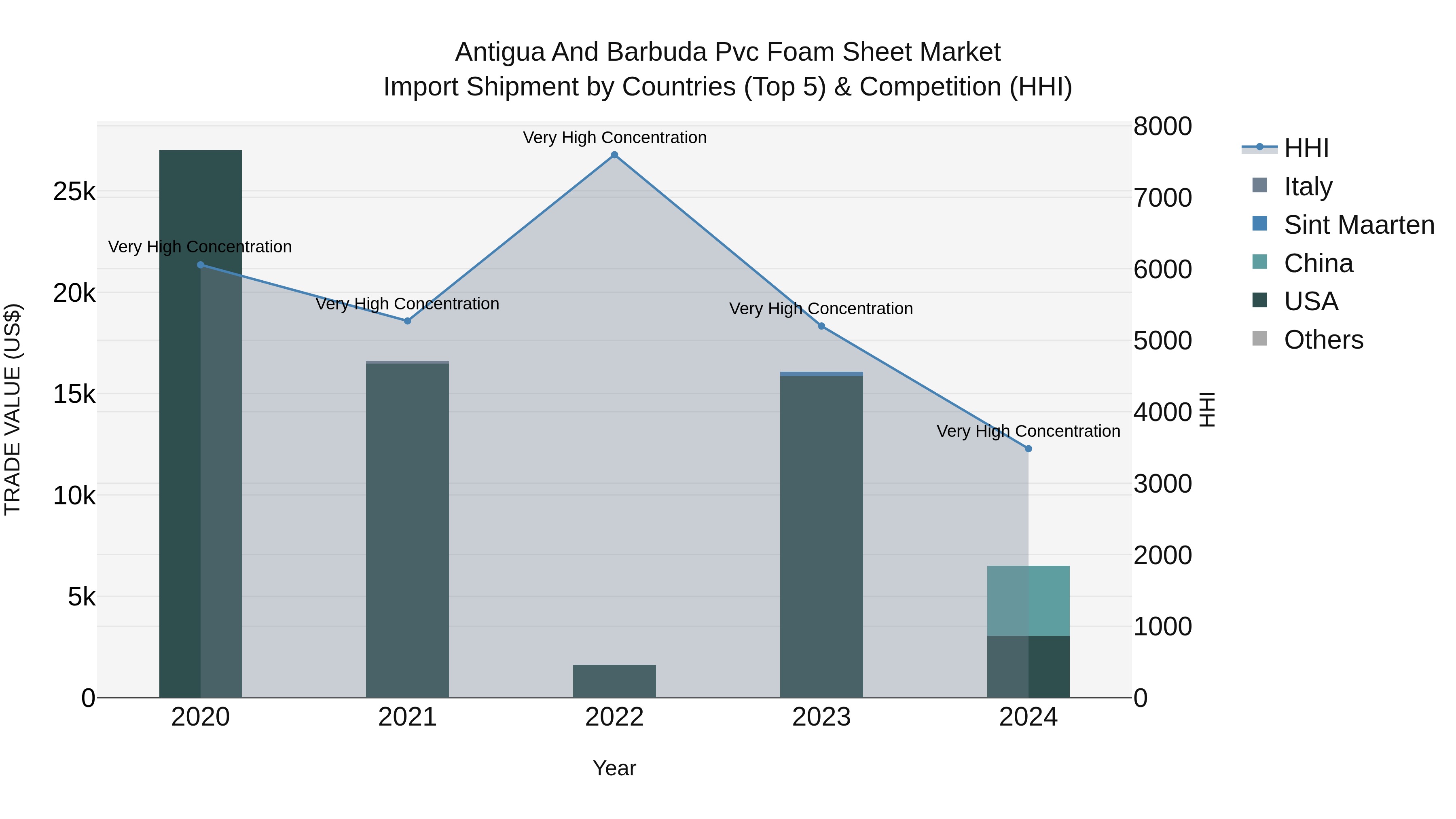The width and height of the screenshot is (1456, 819).
Task: Click the 5000 right axis tick
Action: pyautogui.click(x=1163, y=341)
